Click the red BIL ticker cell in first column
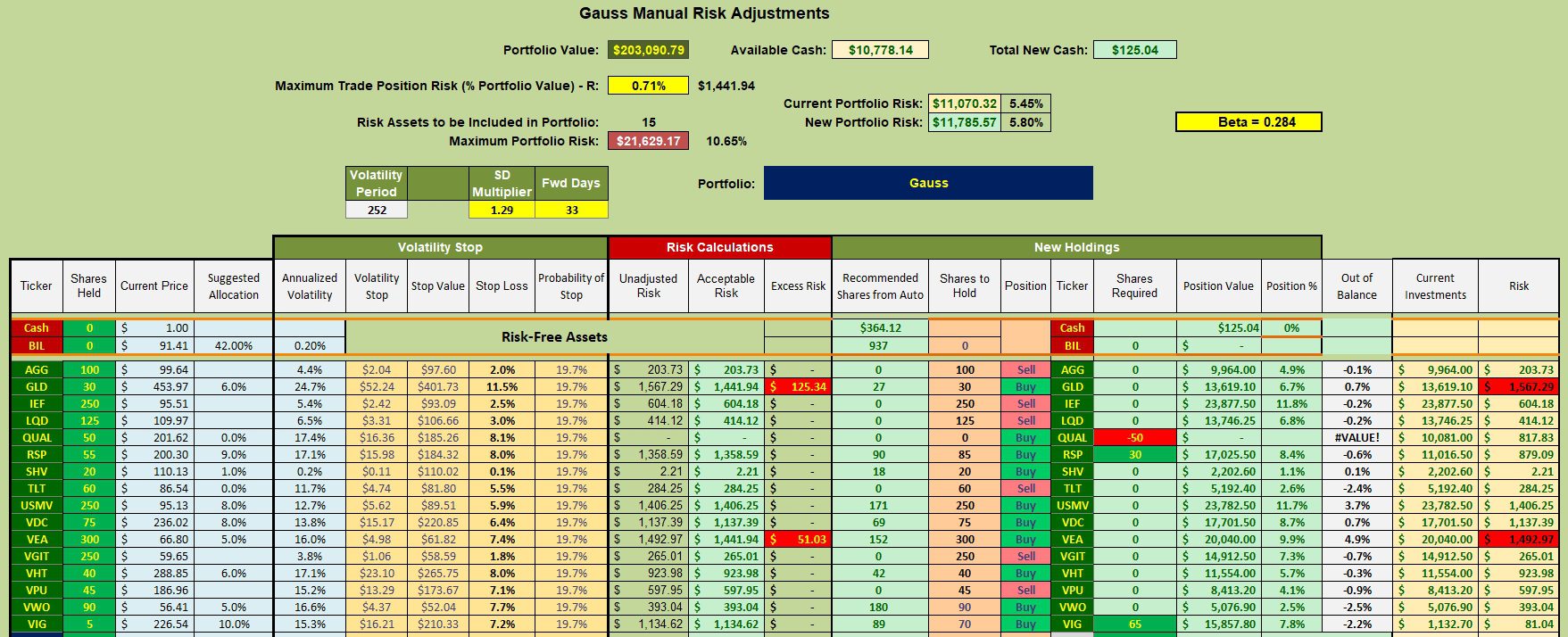The width and height of the screenshot is (1568, 637). click(x=37, y=345)
